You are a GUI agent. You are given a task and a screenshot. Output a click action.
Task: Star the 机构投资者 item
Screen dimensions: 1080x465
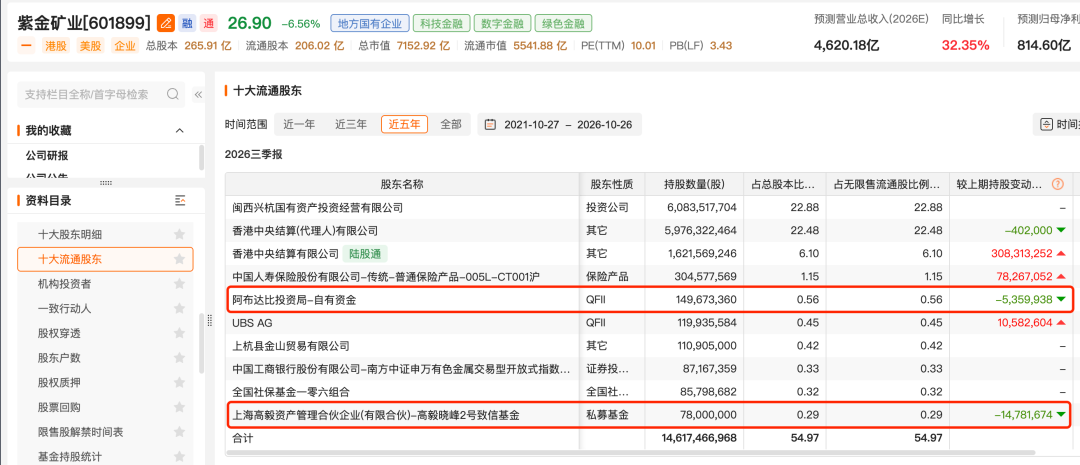pyautogui.click(x=179, y=284)
